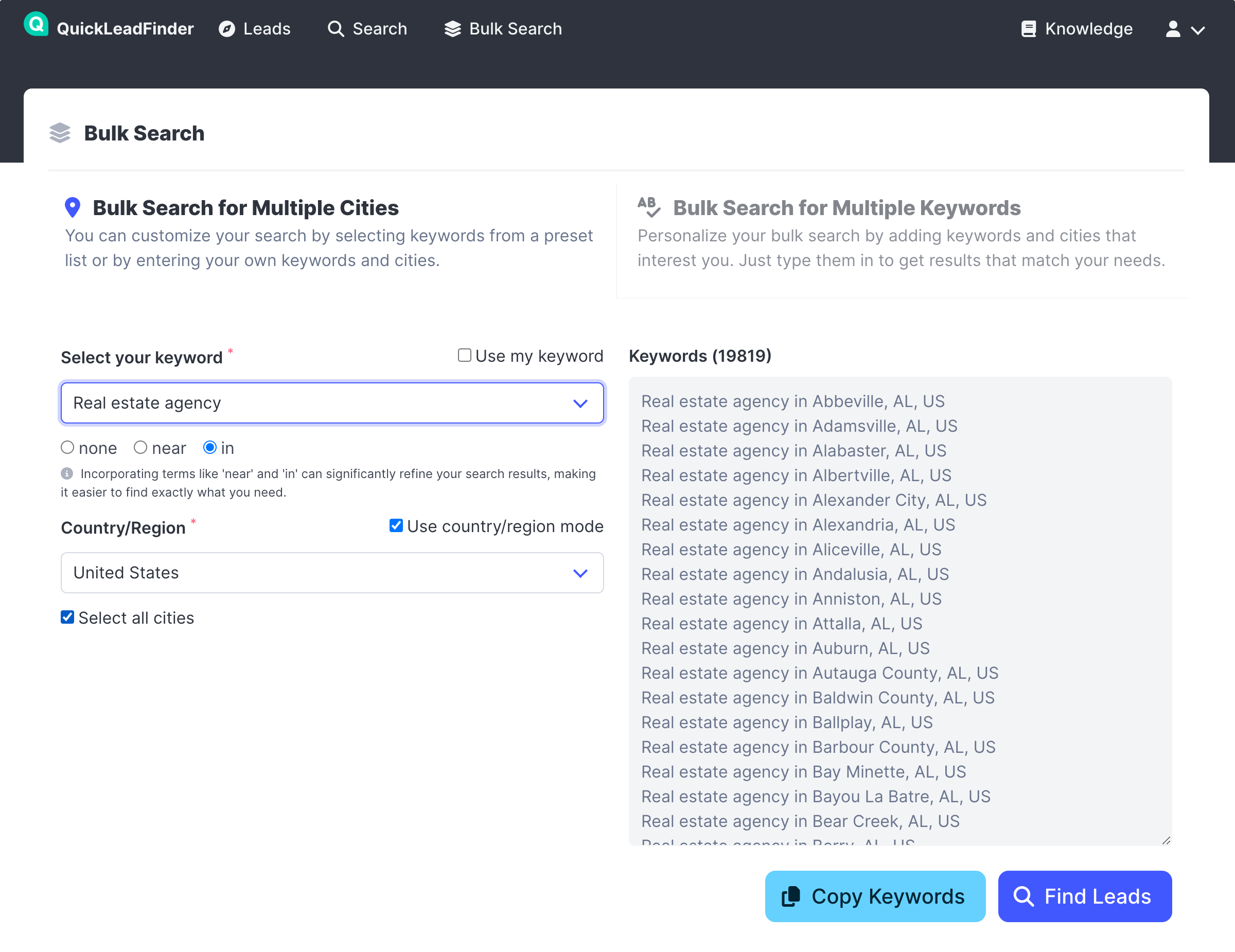
Task: Click the info icon near 'Incorporating terms'
Action: pos(67,473)
